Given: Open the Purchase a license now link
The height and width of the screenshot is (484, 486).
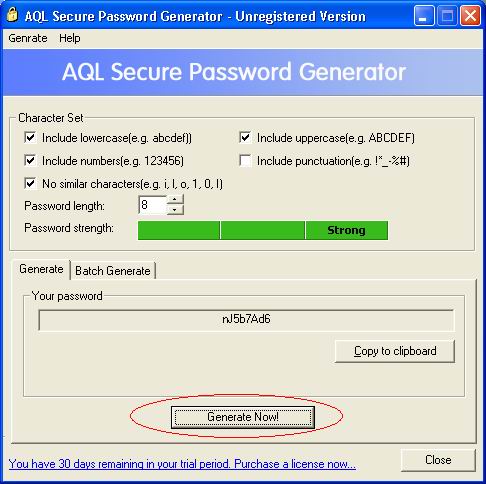Looking at the screenshot, I should [295, 464].
